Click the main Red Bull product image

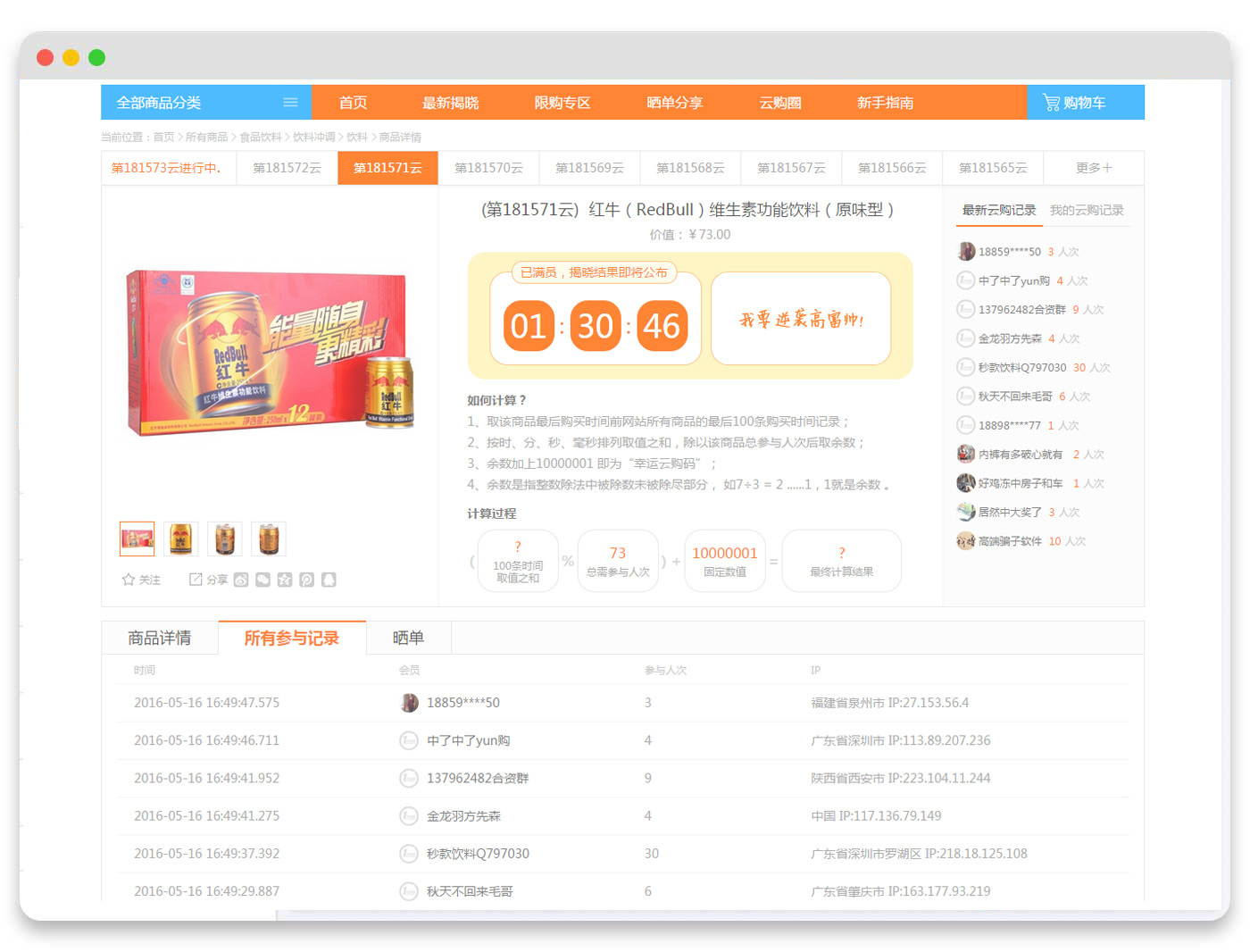coord(270,353)
